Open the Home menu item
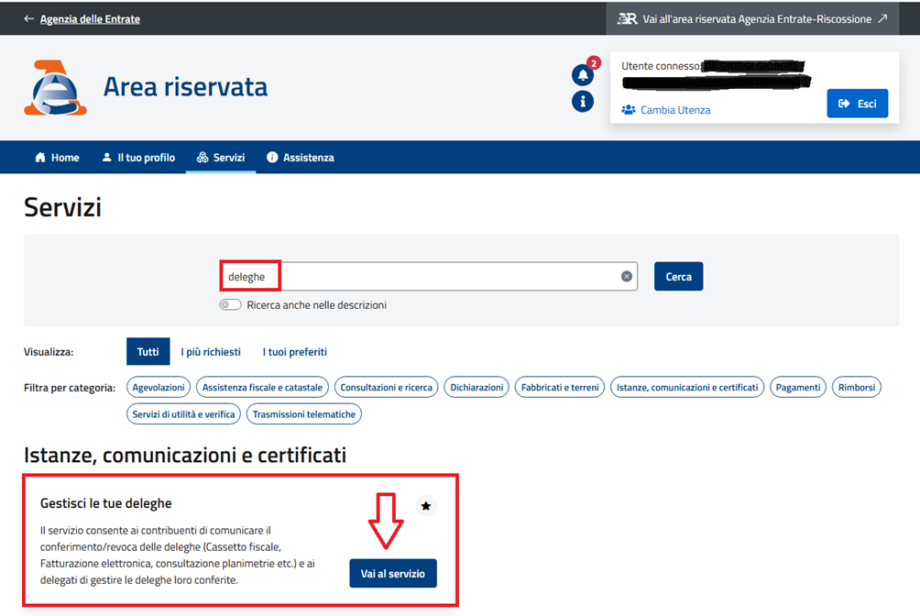Viewport: 920px width, 616px height. coord(57,158)
